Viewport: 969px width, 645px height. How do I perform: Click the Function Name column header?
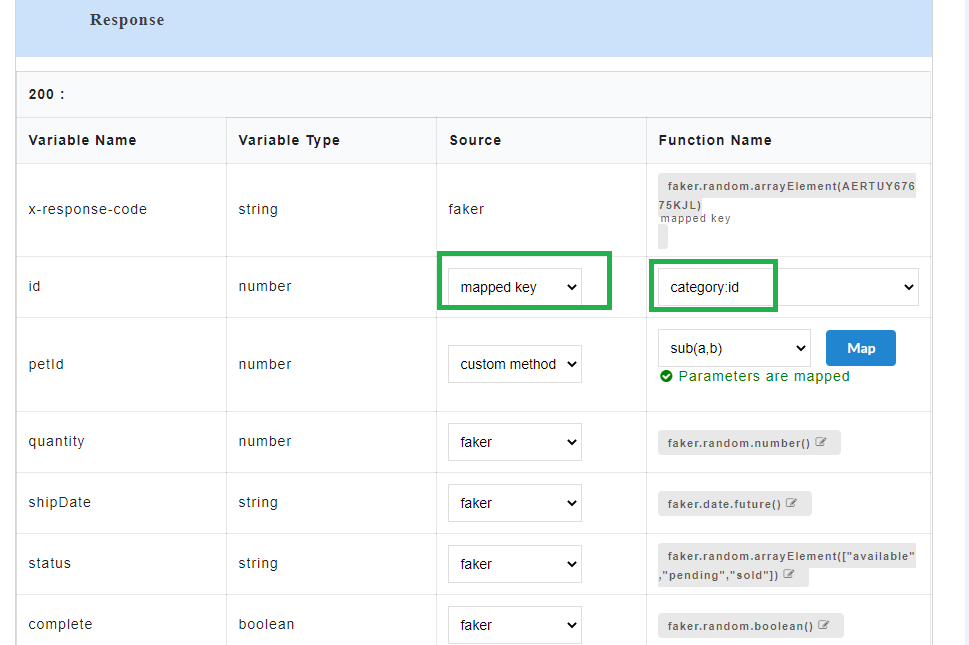715,140
